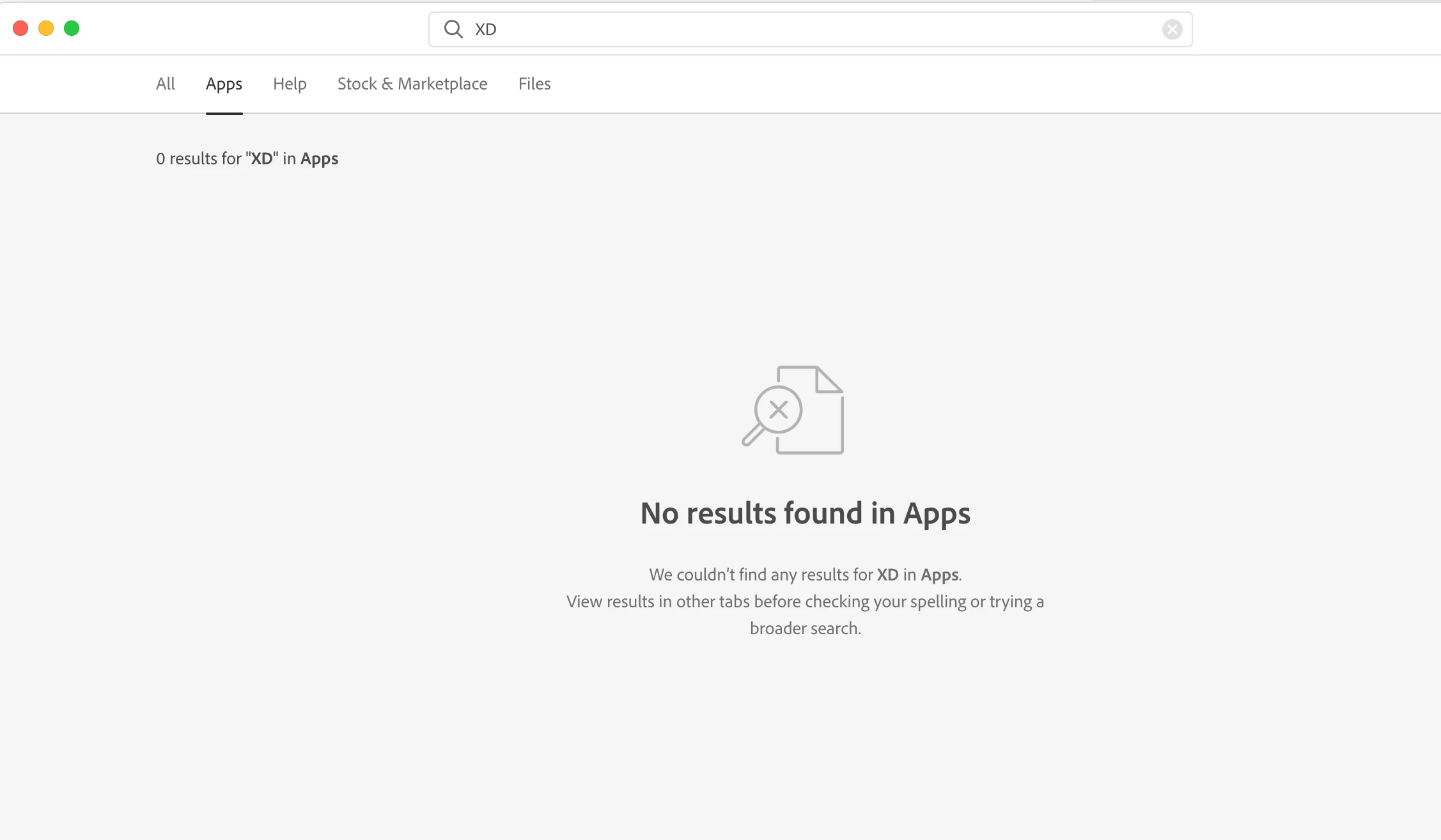Switch to the All tab
Screen dimensions: 1441x840
coord(165,84)
